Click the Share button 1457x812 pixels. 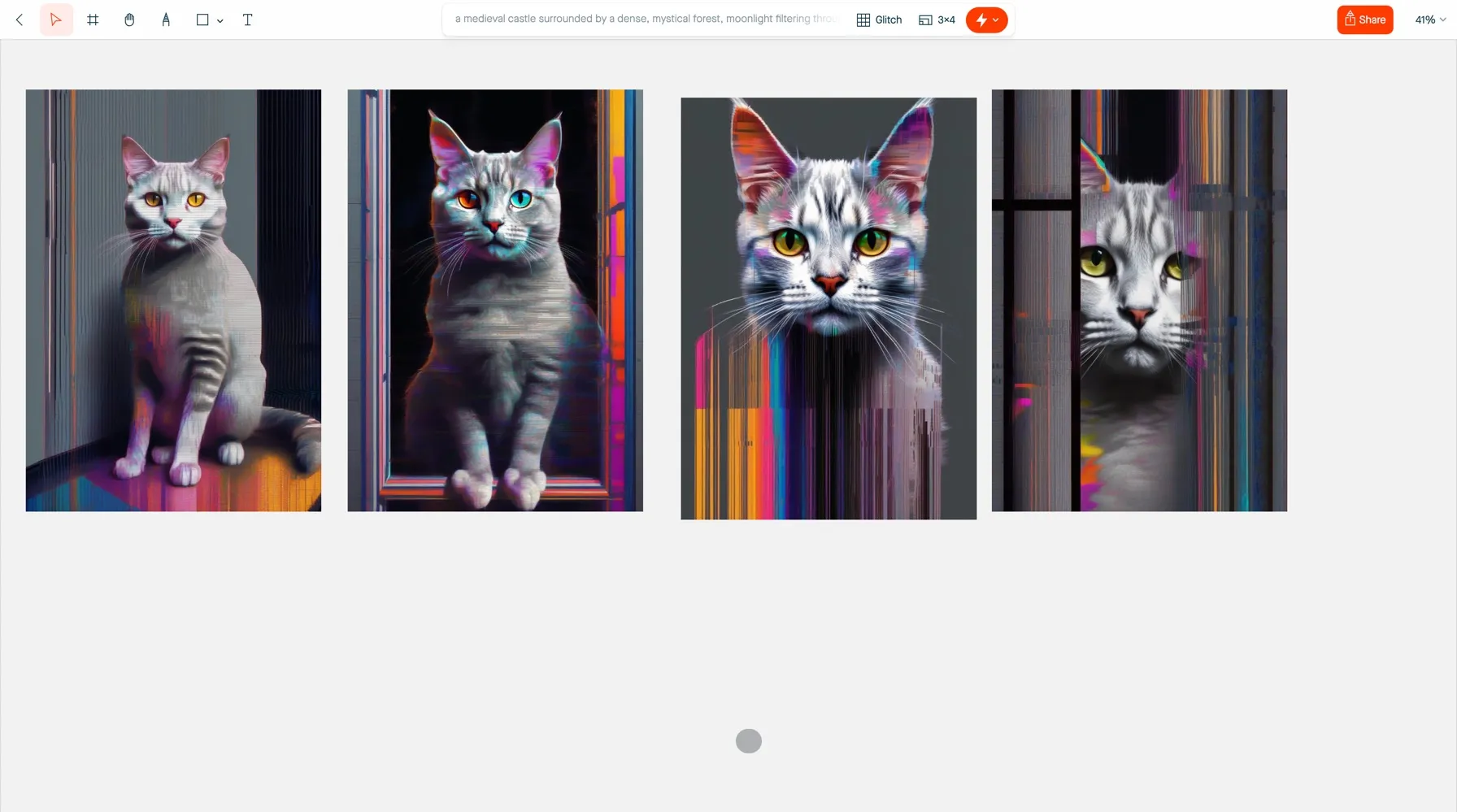tap(1364, 19)
